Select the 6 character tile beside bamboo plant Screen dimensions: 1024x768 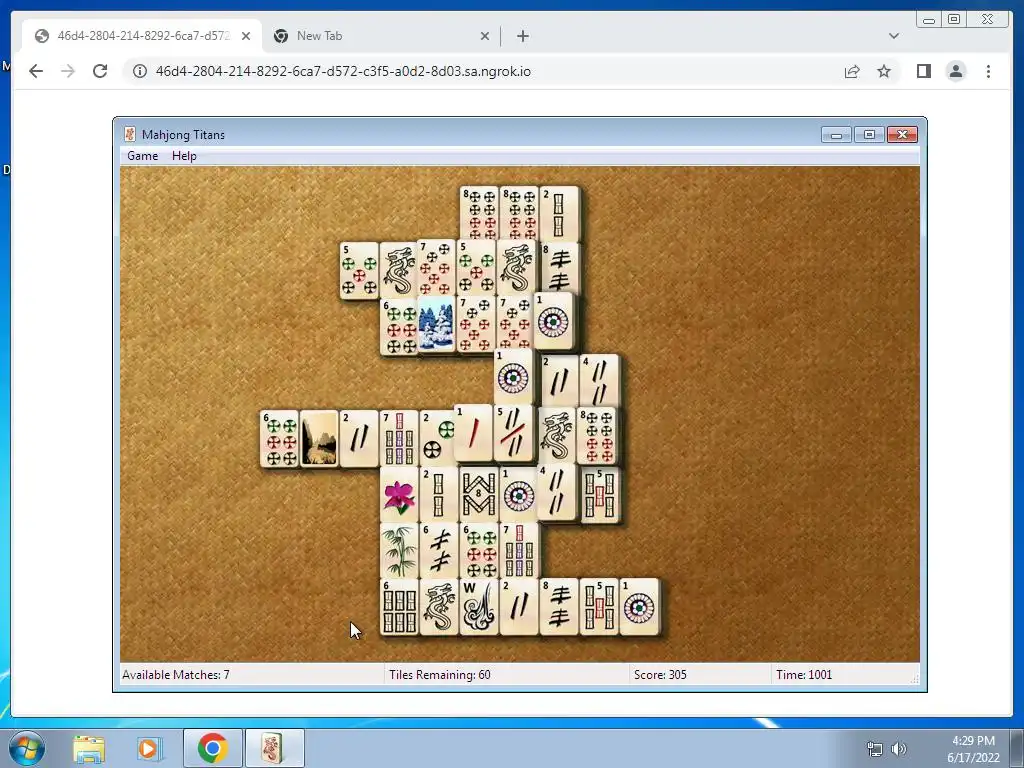pyautogui.click(x=439, y=551)
